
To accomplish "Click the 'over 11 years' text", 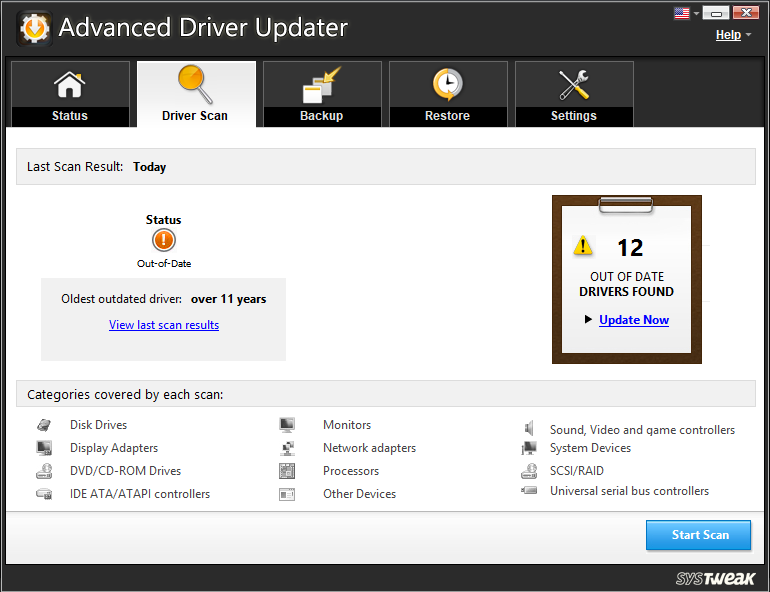I will (x=228, y=299).
